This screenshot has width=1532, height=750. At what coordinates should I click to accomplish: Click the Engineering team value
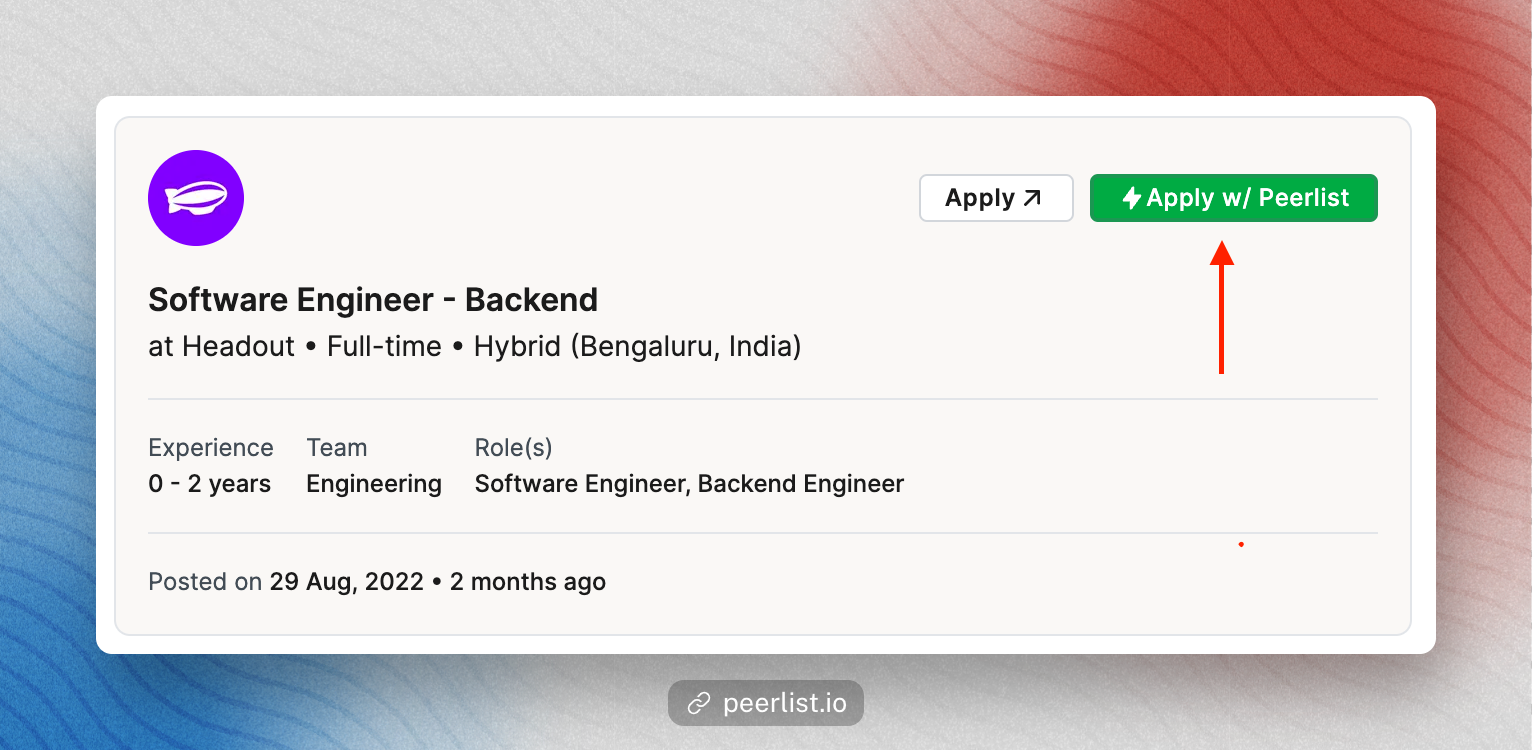click(374, 485)
